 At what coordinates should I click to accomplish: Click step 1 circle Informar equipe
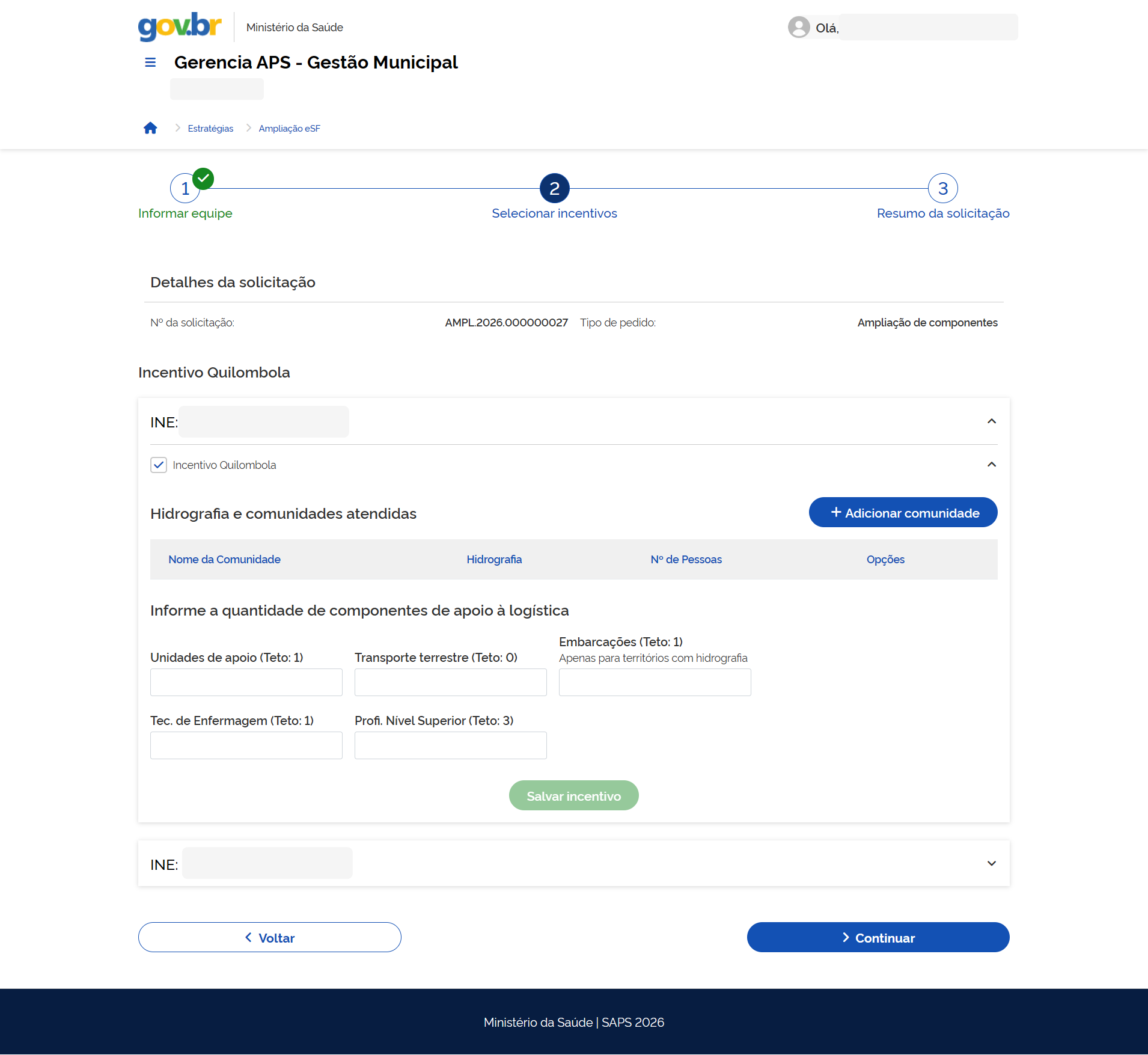185,189
